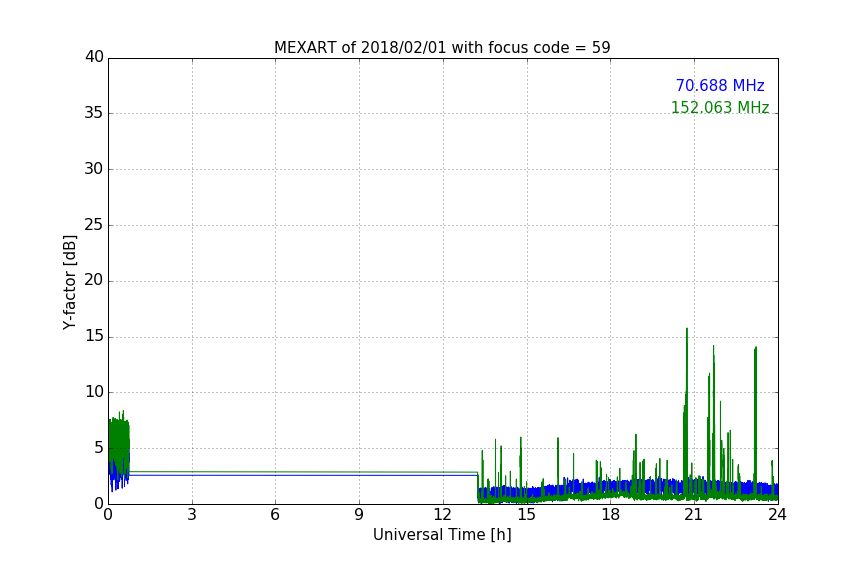The height and width of the screenshot is (576, 864).
Task: Click the x-axis tick label '6'
Action: pyautogui.click(x=275, y=515)
